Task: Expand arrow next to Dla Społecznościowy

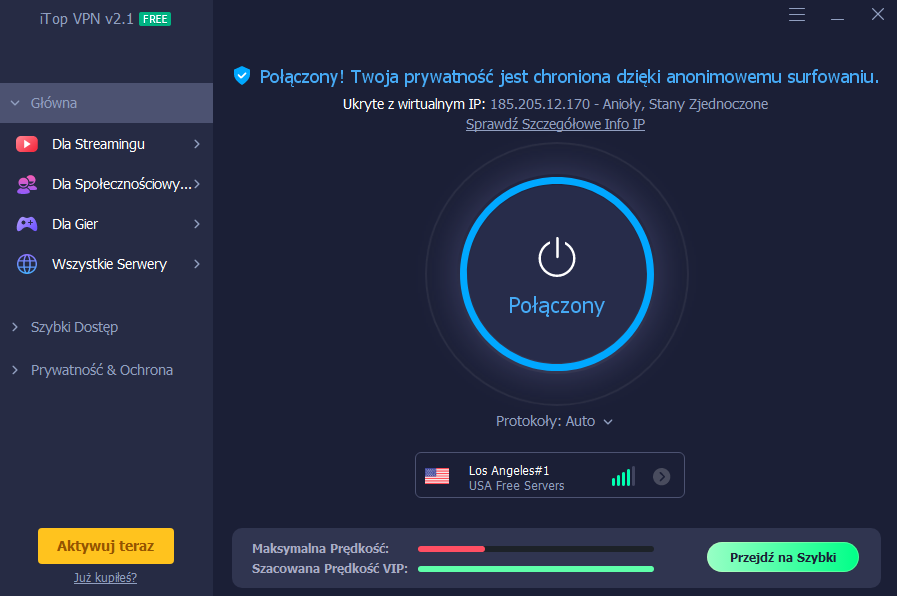Action: [197, 184]
